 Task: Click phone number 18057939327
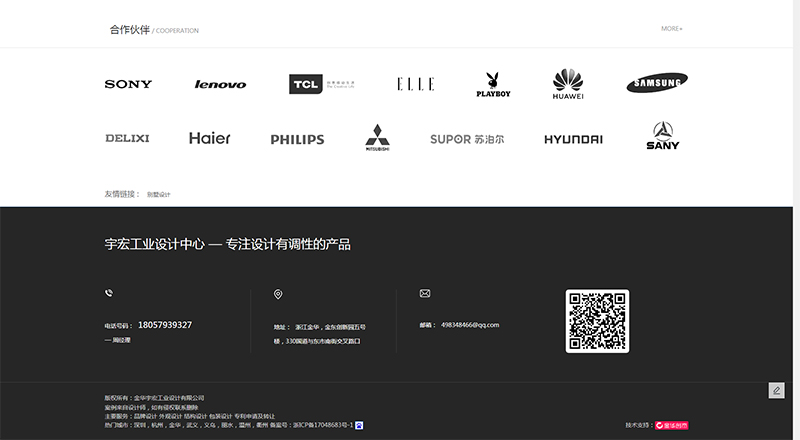(x=165, y=325)
